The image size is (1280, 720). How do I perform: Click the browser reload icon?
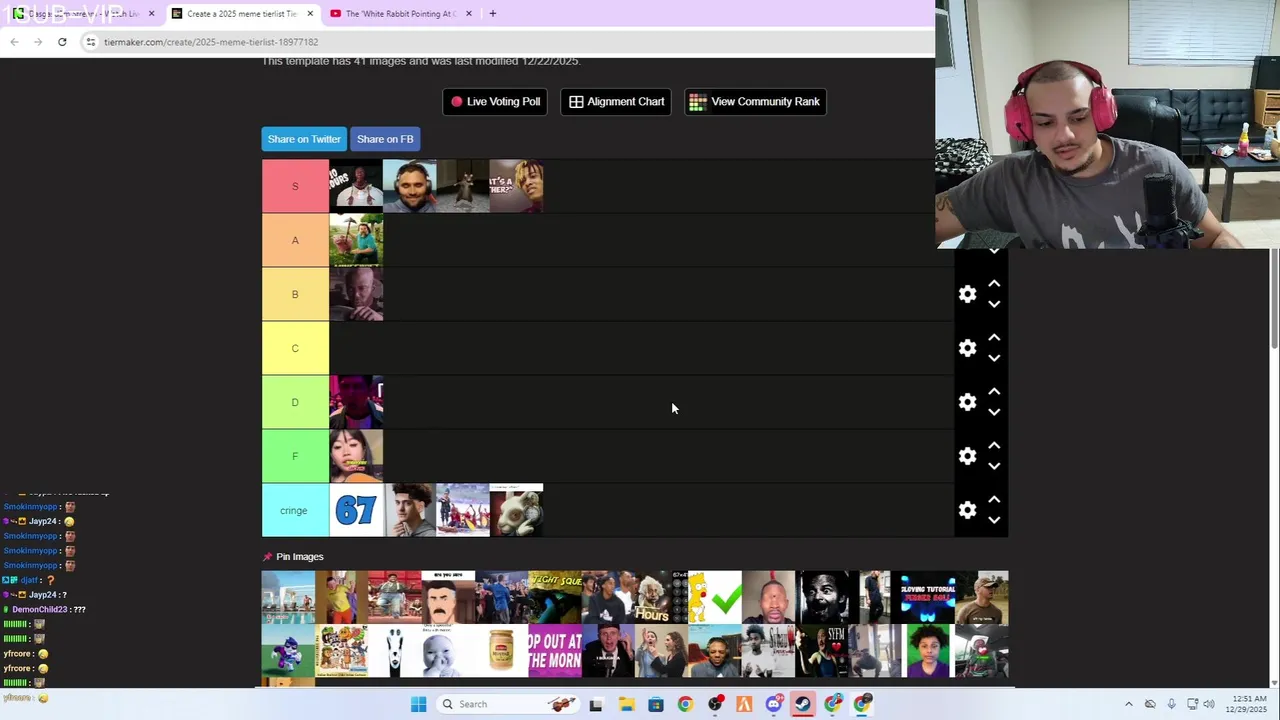(x=62, y=42)
